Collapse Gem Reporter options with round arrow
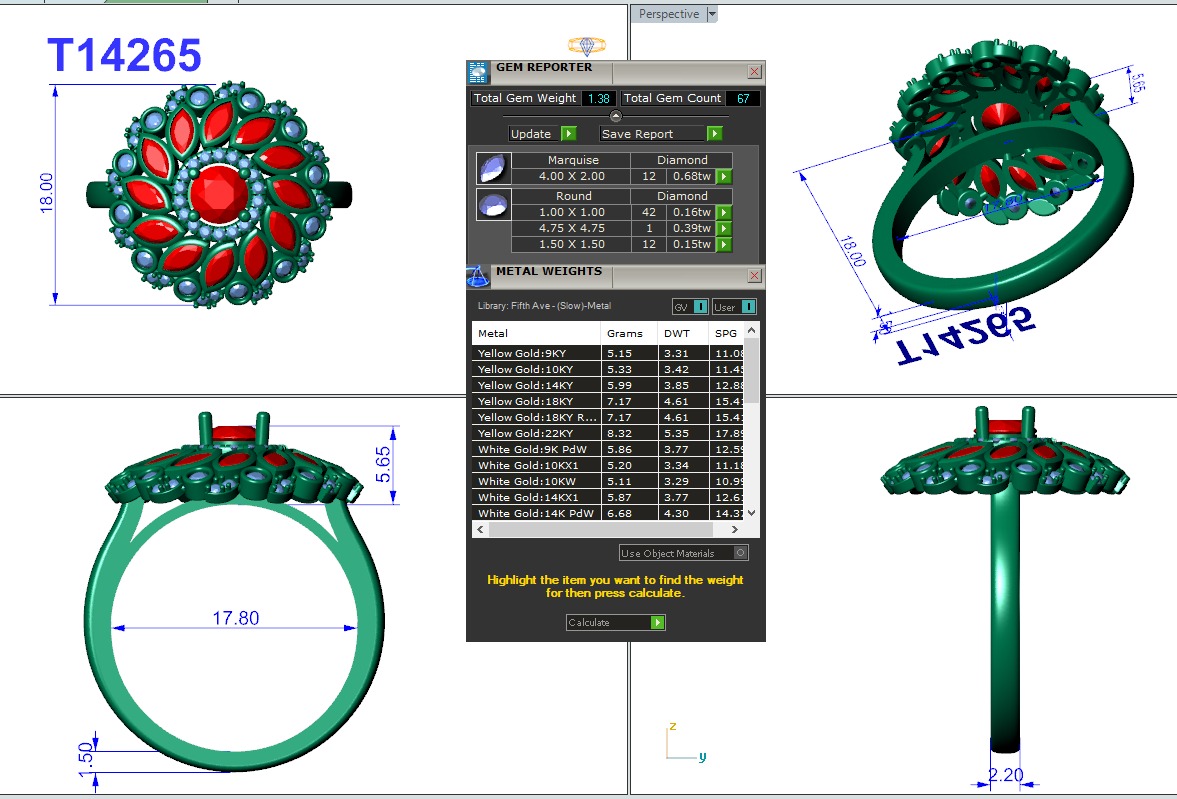The height and width of the screenshot is (799, 1177). 616,117
